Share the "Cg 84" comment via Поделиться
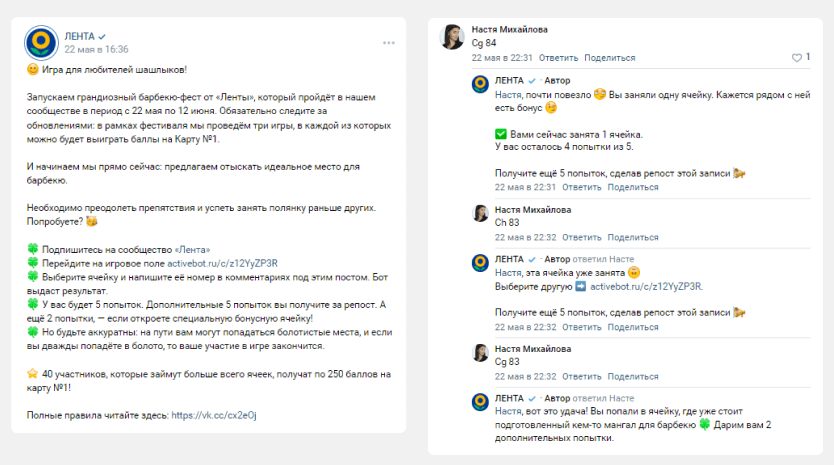This screenshot has width=834, height=465. tap(609, 57)
